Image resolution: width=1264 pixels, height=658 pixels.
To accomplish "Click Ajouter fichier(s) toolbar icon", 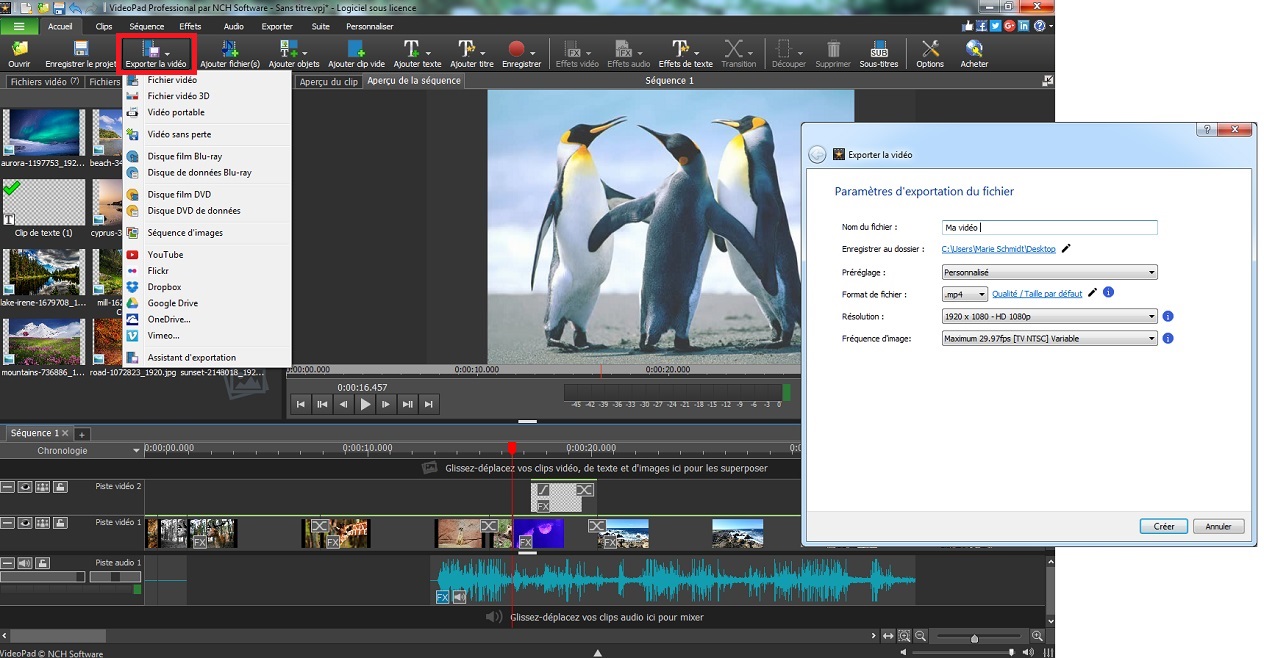I will [230, 54].
